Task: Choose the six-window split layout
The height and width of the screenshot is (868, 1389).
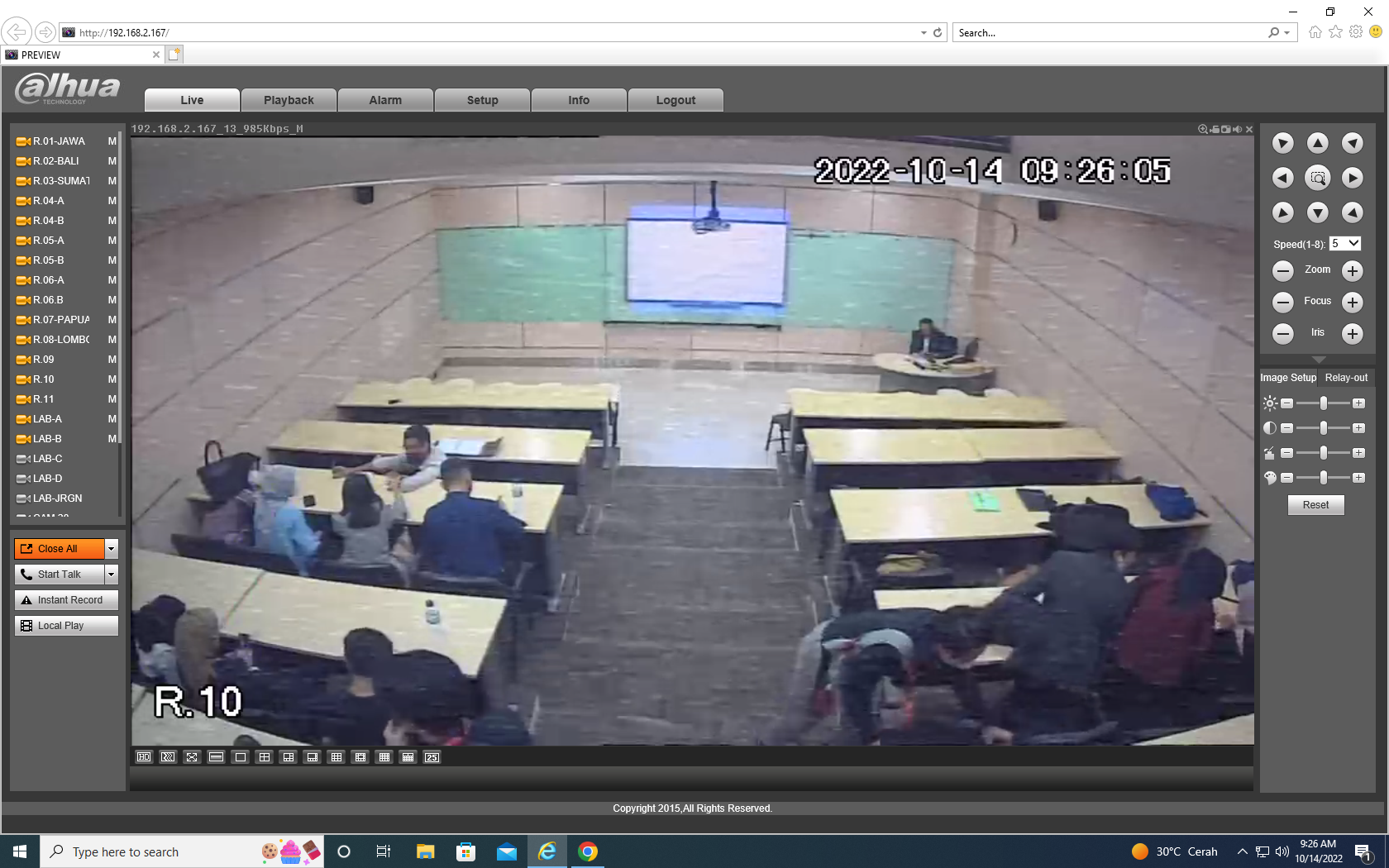Action: (x=288, y=757)
